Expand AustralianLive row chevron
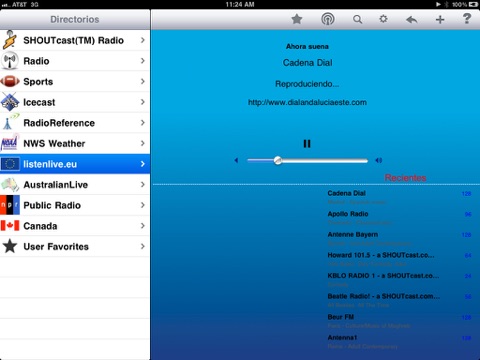 coord(143,185)
